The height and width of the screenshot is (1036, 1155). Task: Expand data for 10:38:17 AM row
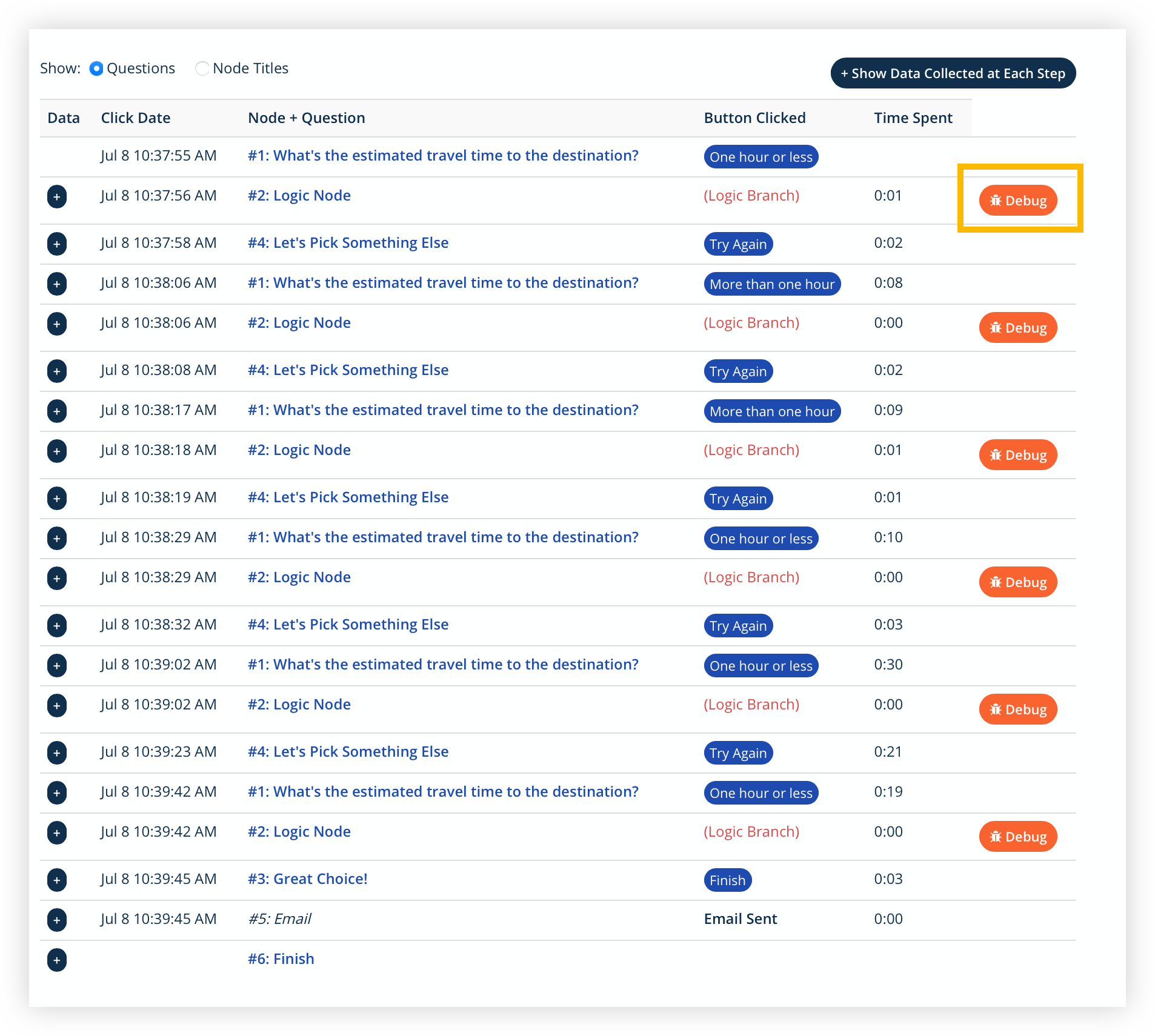click(57, 411)
